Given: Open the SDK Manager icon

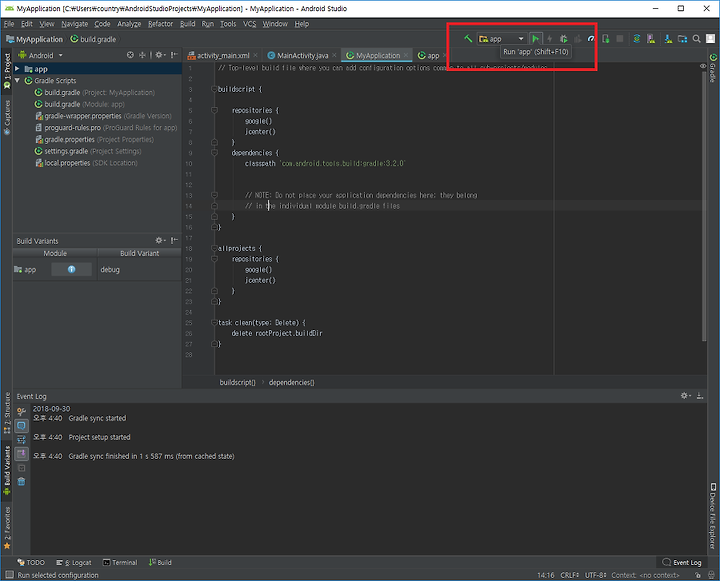Looking at the screenshot, I should (x=669, y=39).
